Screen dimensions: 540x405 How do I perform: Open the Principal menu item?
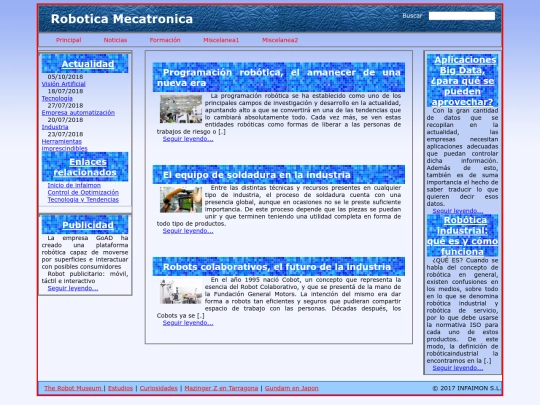coord(69,40)
